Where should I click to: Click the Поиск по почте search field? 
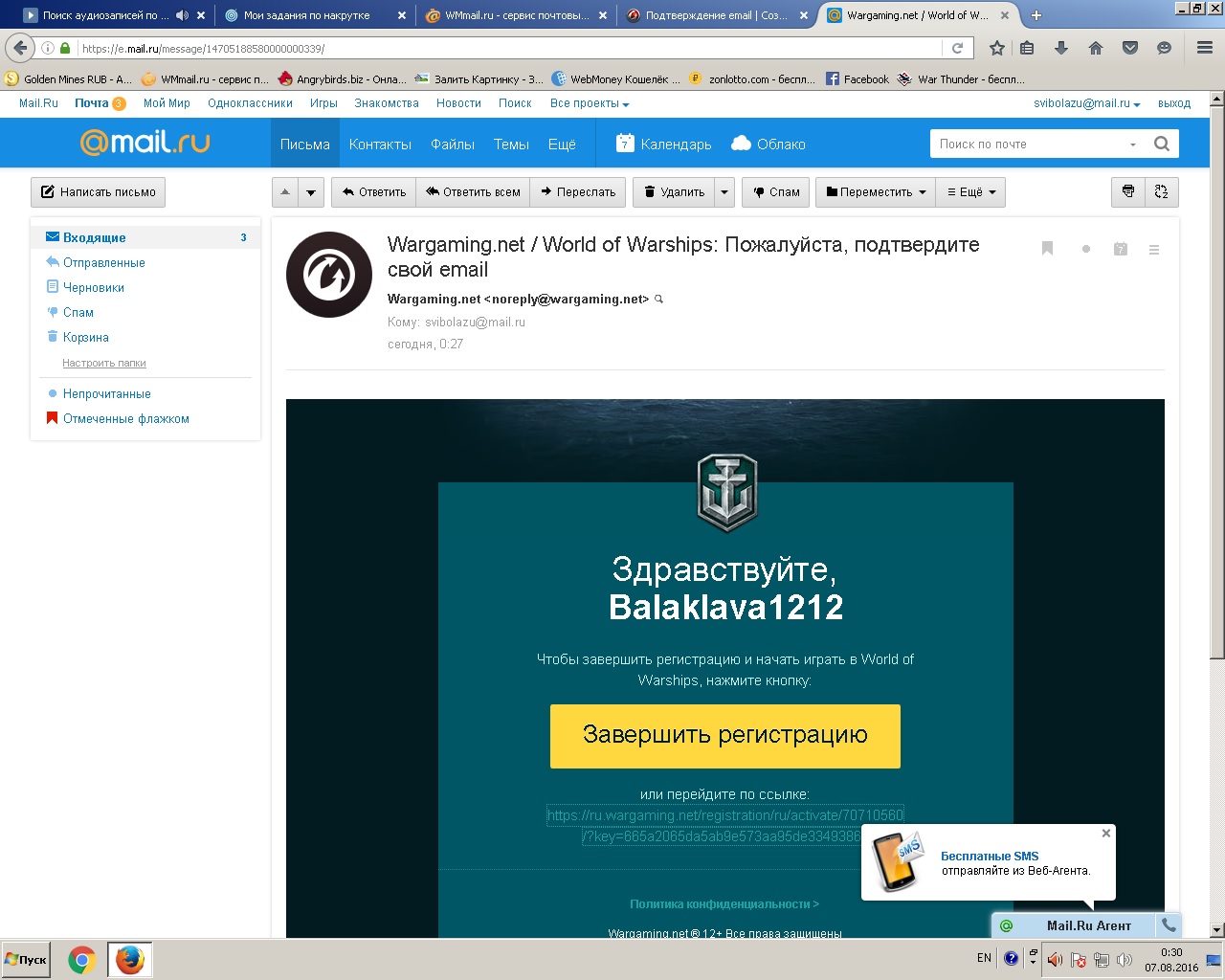[1030, 144]
